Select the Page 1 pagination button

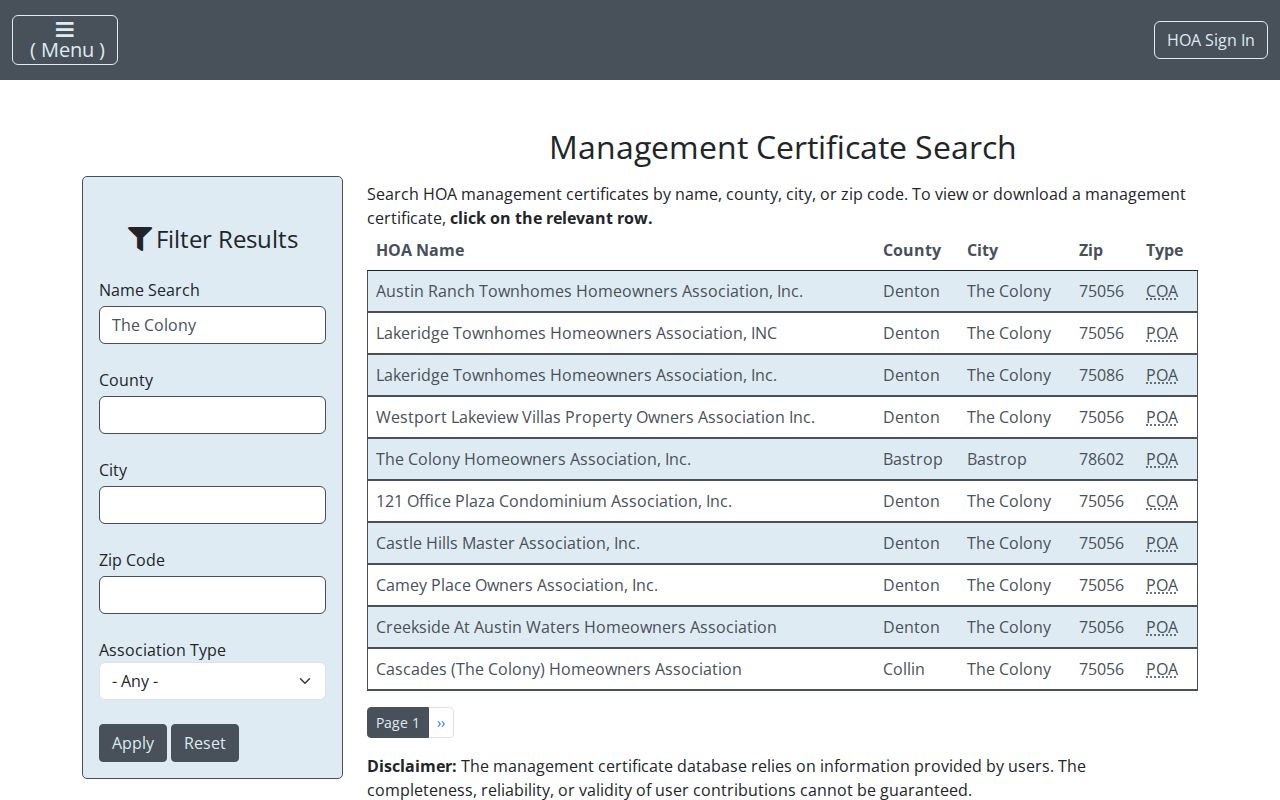(398, 722)
